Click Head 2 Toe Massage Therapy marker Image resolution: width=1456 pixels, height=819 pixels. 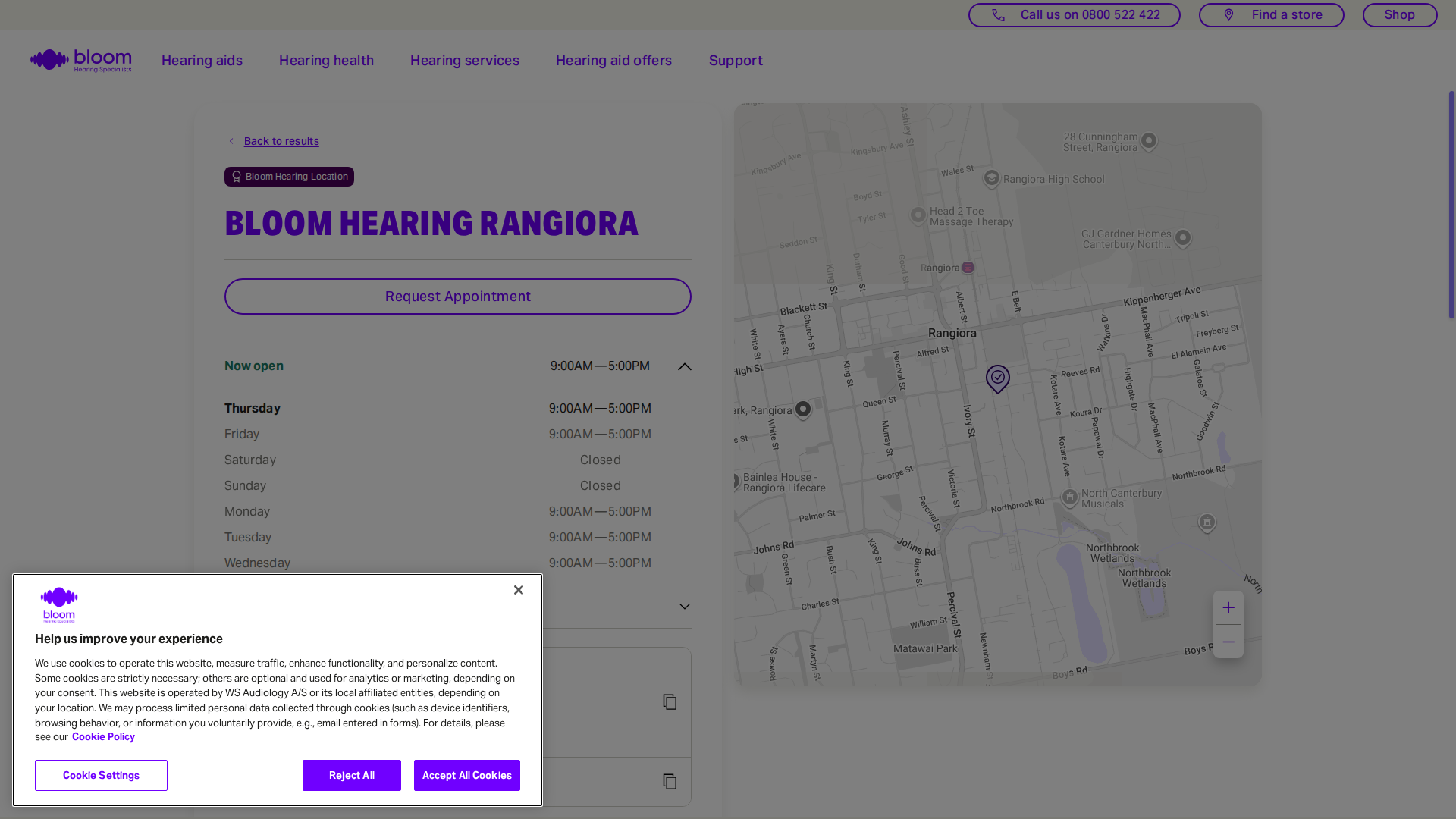(x=918, y=216)
